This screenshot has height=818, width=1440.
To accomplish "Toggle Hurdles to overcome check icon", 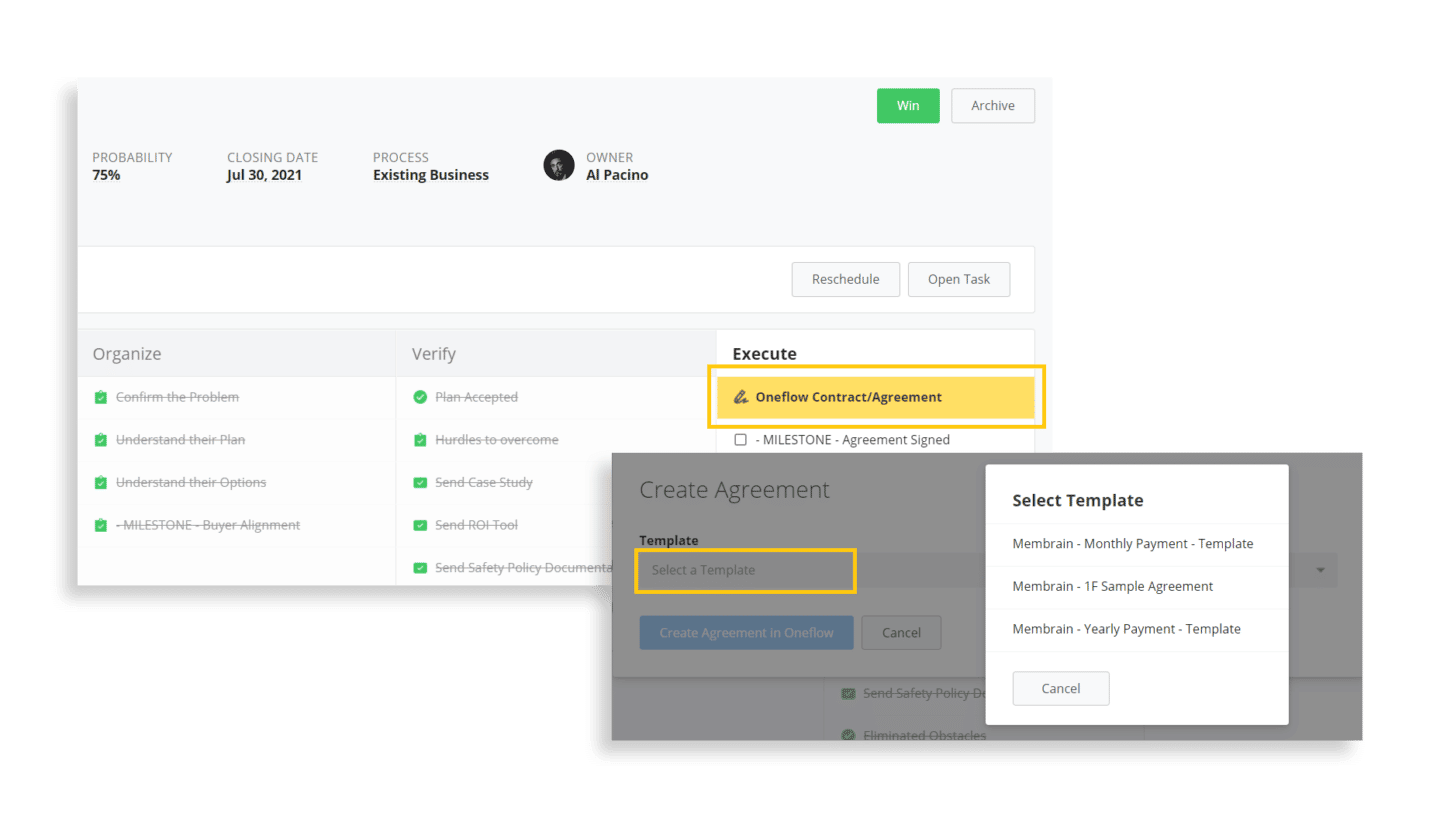I will pyautogui.click(x=420, y=440).
